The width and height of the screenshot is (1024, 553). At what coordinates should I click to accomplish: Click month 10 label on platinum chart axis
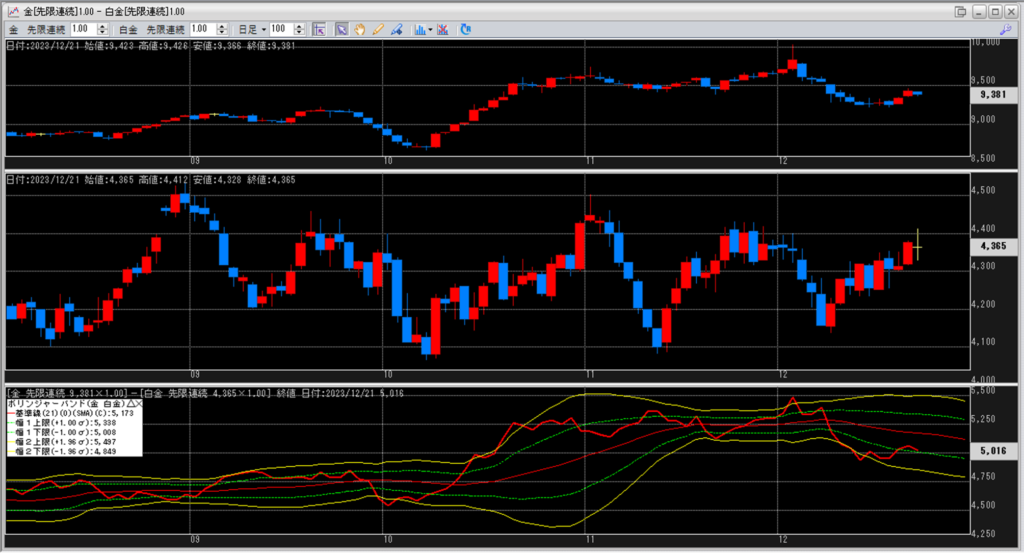(388, 375)
